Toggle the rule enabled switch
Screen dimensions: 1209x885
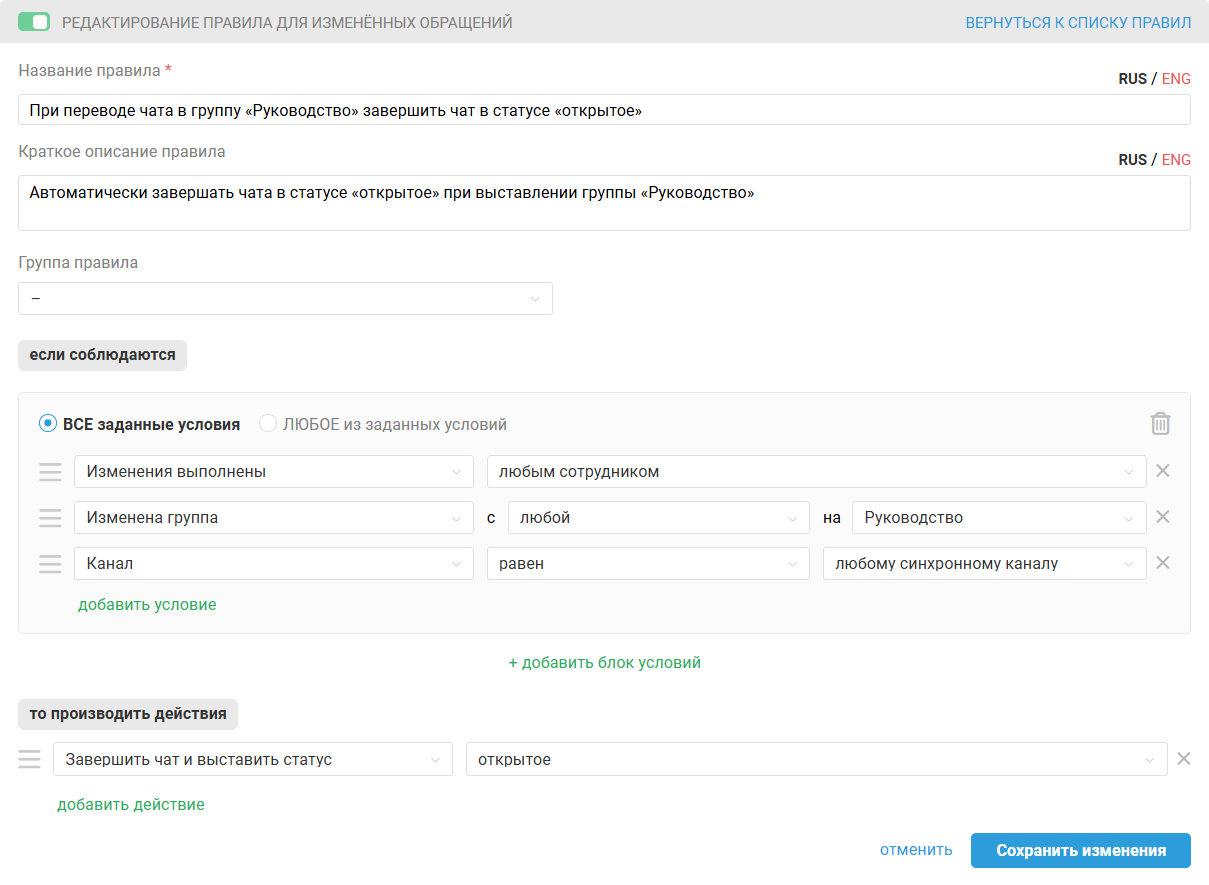[x=34, y=22]
